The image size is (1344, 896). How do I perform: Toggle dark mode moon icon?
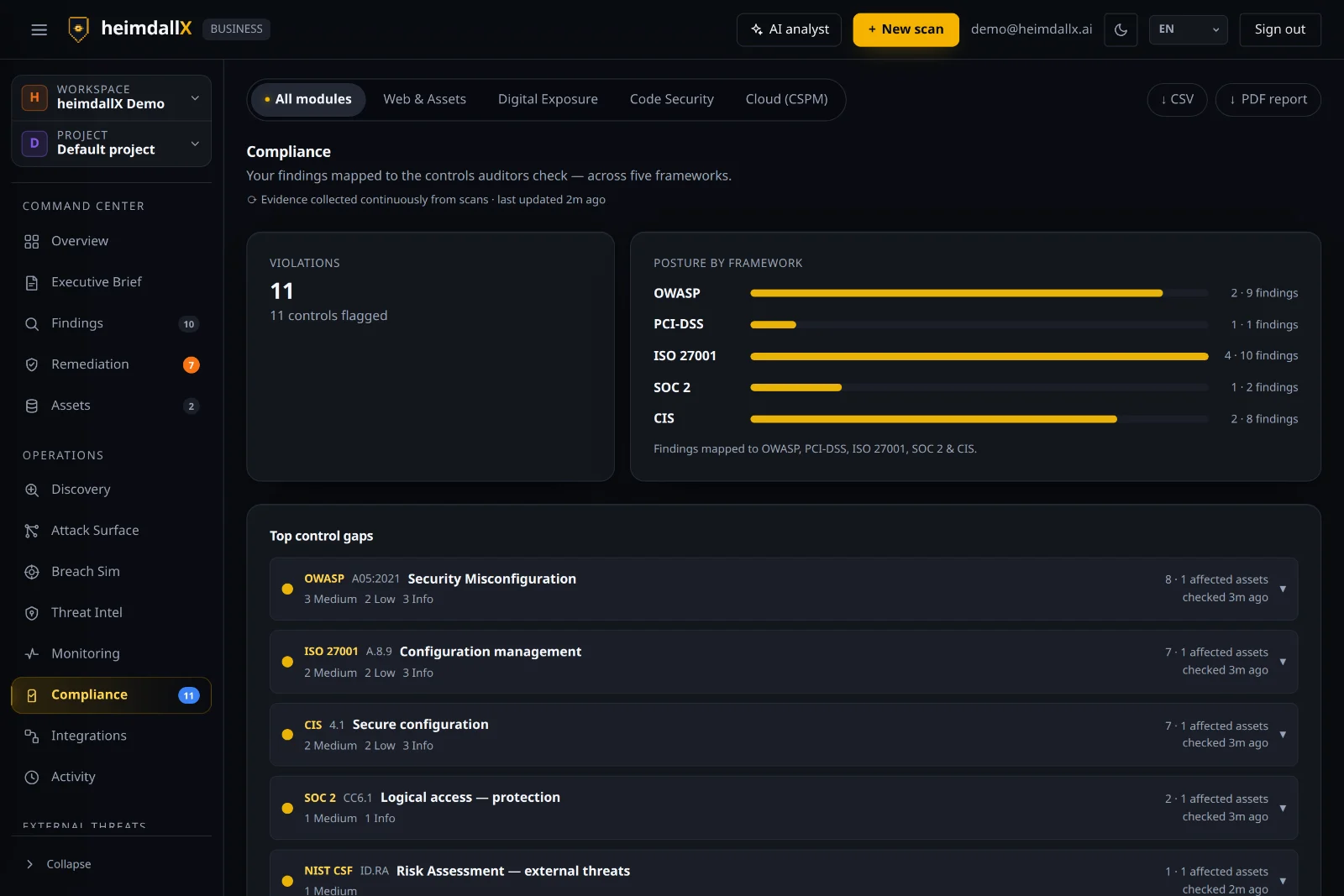pyautogui.click(x=1121, y=29)
